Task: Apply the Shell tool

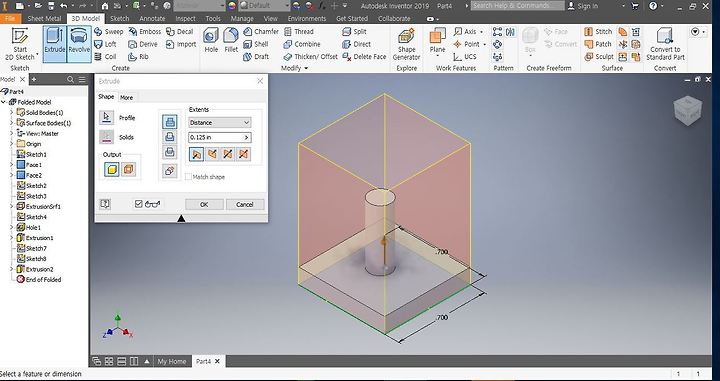Action: [255, 44]
